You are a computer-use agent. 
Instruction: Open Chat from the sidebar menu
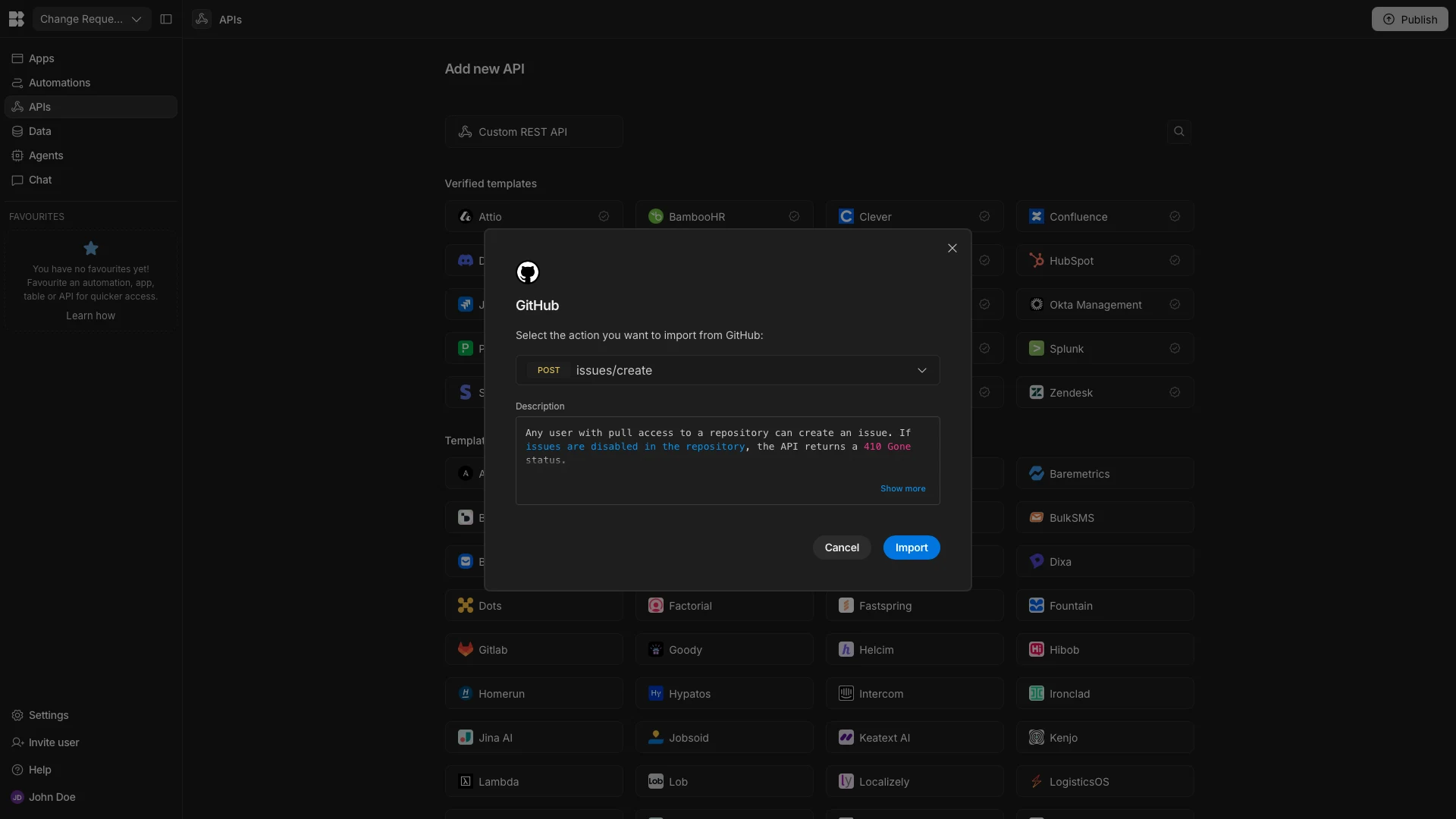pyautogui.click(x=39, y=180)
